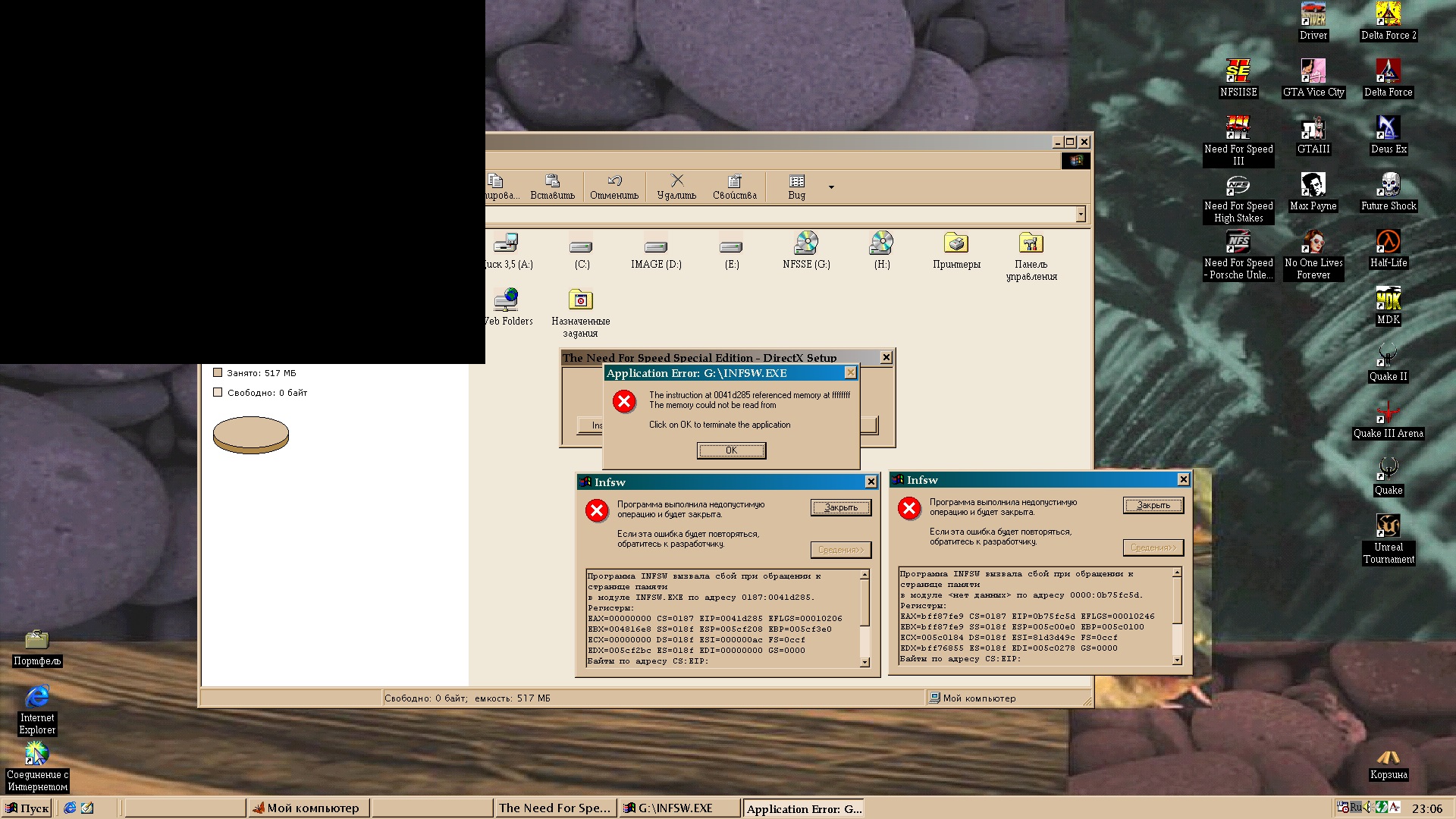1456x819 pixels.
Task: Open the Пуск start menu
Action: pyautogui.click(x=27, y=808)
